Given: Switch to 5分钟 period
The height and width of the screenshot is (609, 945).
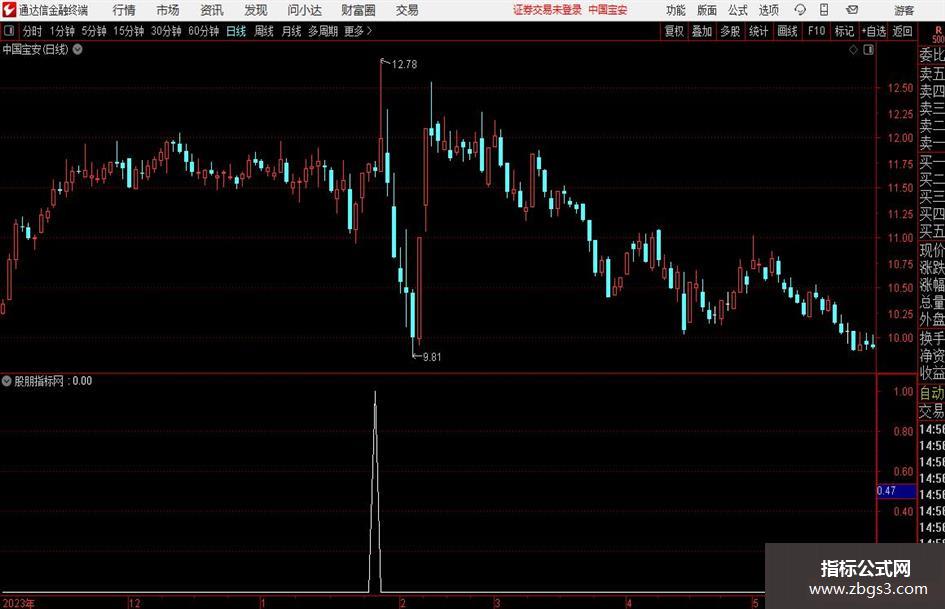Looking at the screenshot, I should 94,31.
